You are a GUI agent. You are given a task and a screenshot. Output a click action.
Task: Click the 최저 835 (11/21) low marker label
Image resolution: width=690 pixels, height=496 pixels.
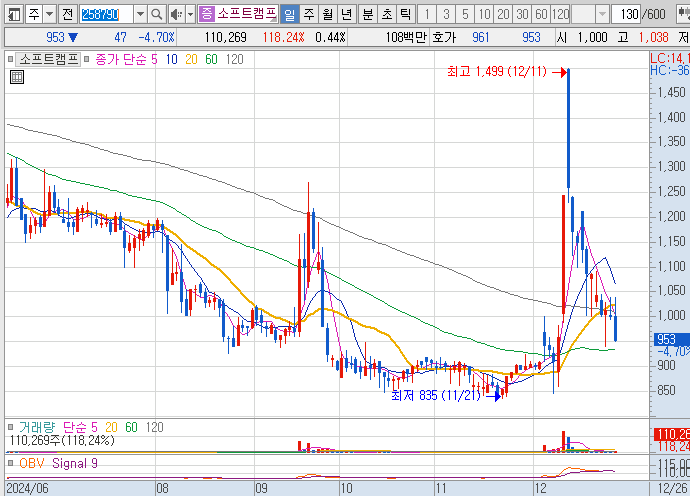435,395
